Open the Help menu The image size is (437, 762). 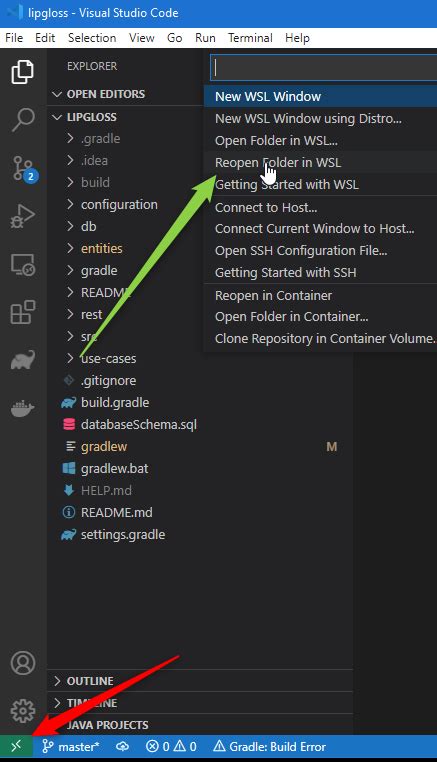tap(297, 38)
